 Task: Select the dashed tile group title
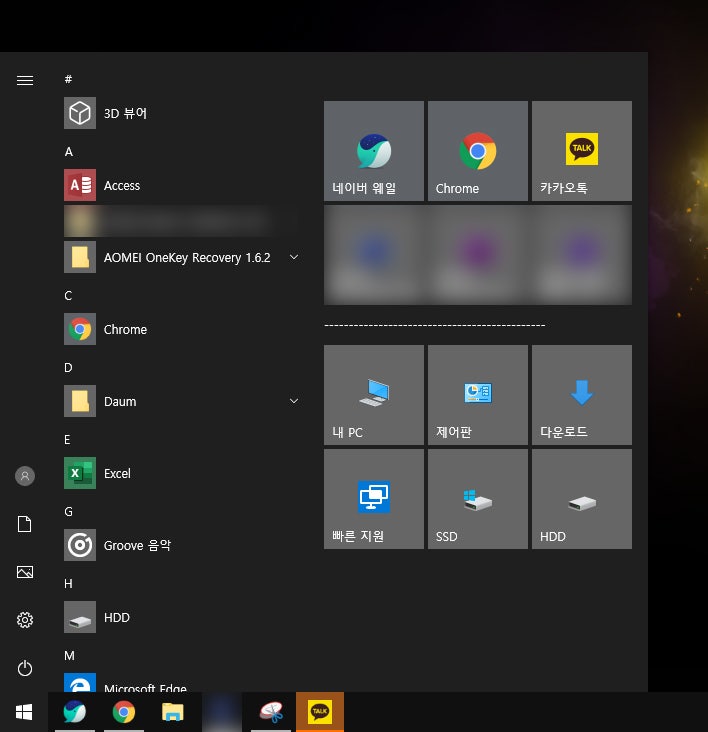coord(435,325)
